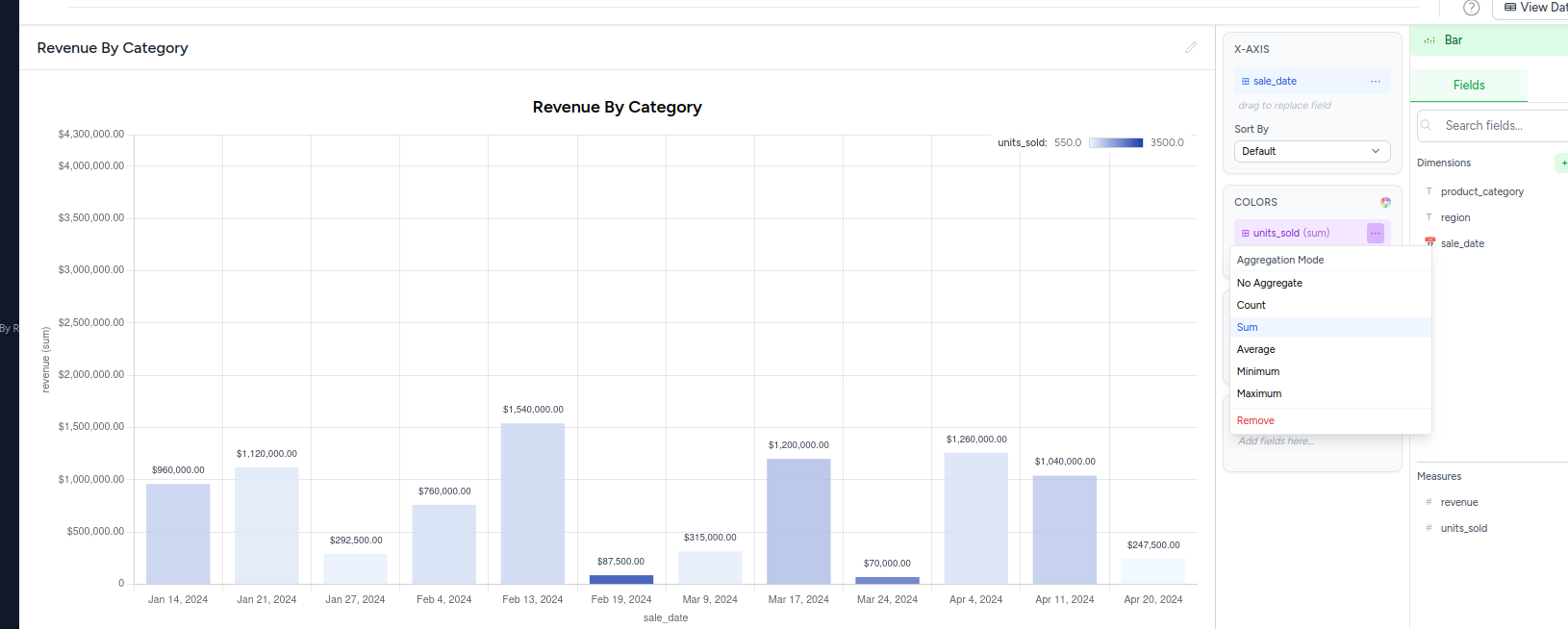1568x629 pixels.
Task: Open the three-dot menu on sale_date field
Action: coord(1376,82)
